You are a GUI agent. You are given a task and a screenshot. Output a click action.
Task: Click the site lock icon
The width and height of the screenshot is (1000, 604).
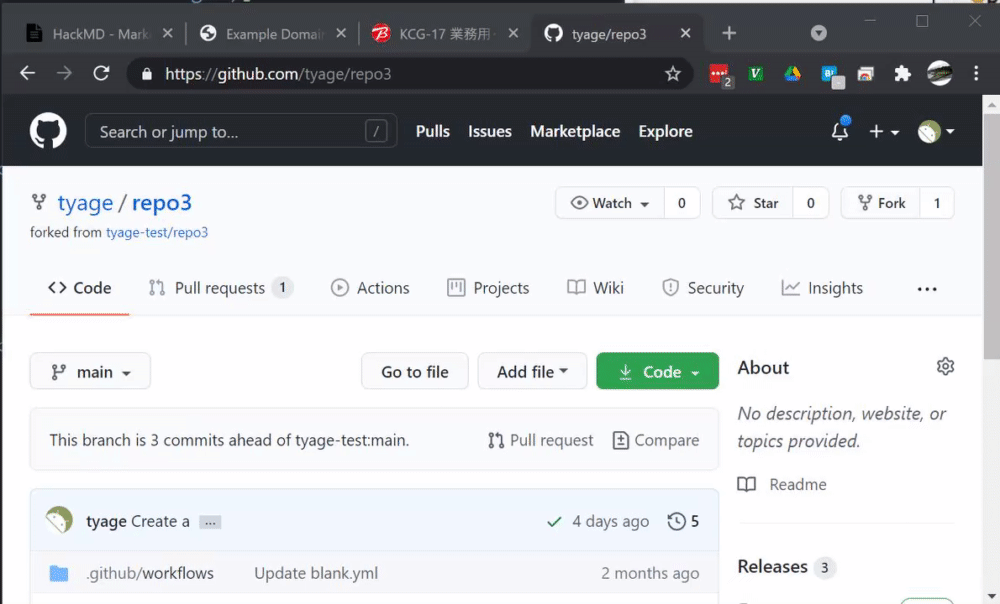click(x=147, y=74)
